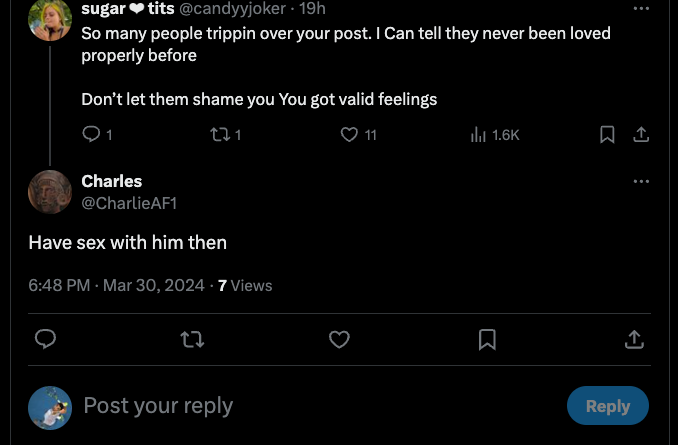Viewport: 678px width, 445px height.
Task: Share Charles's post via share icon
Action: pos(634,339)
